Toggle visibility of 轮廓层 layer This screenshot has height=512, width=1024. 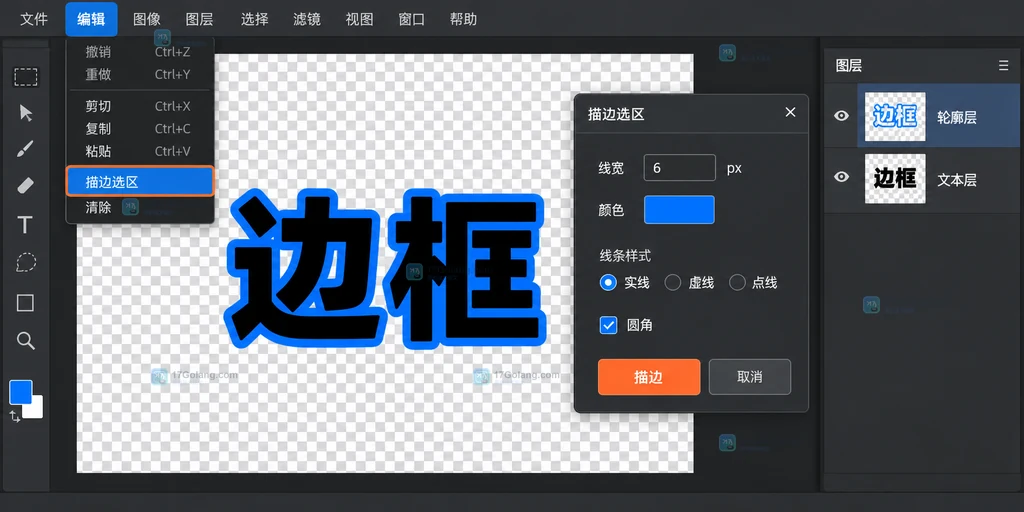tap(841, 116)
